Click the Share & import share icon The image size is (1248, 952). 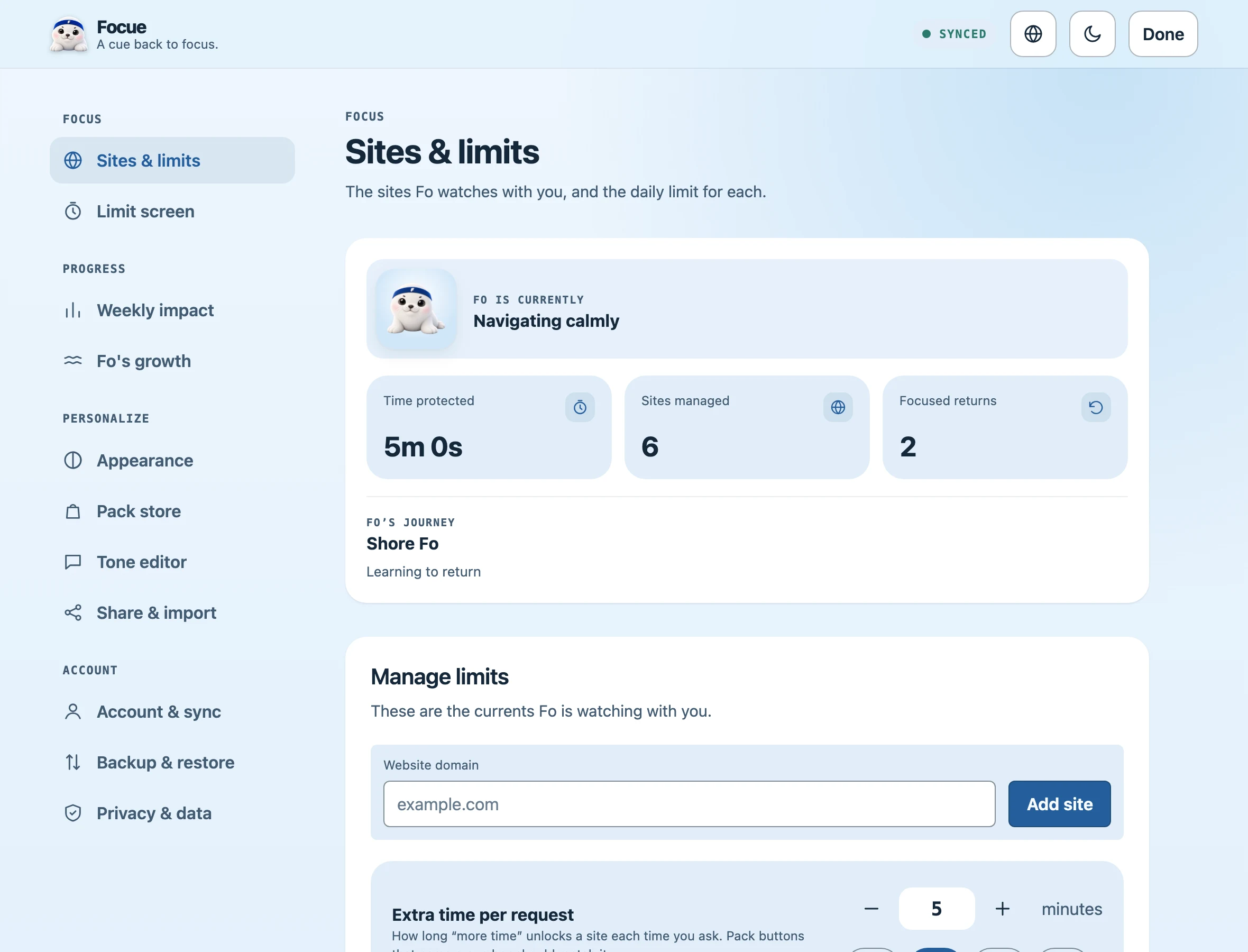pos(73,612)
